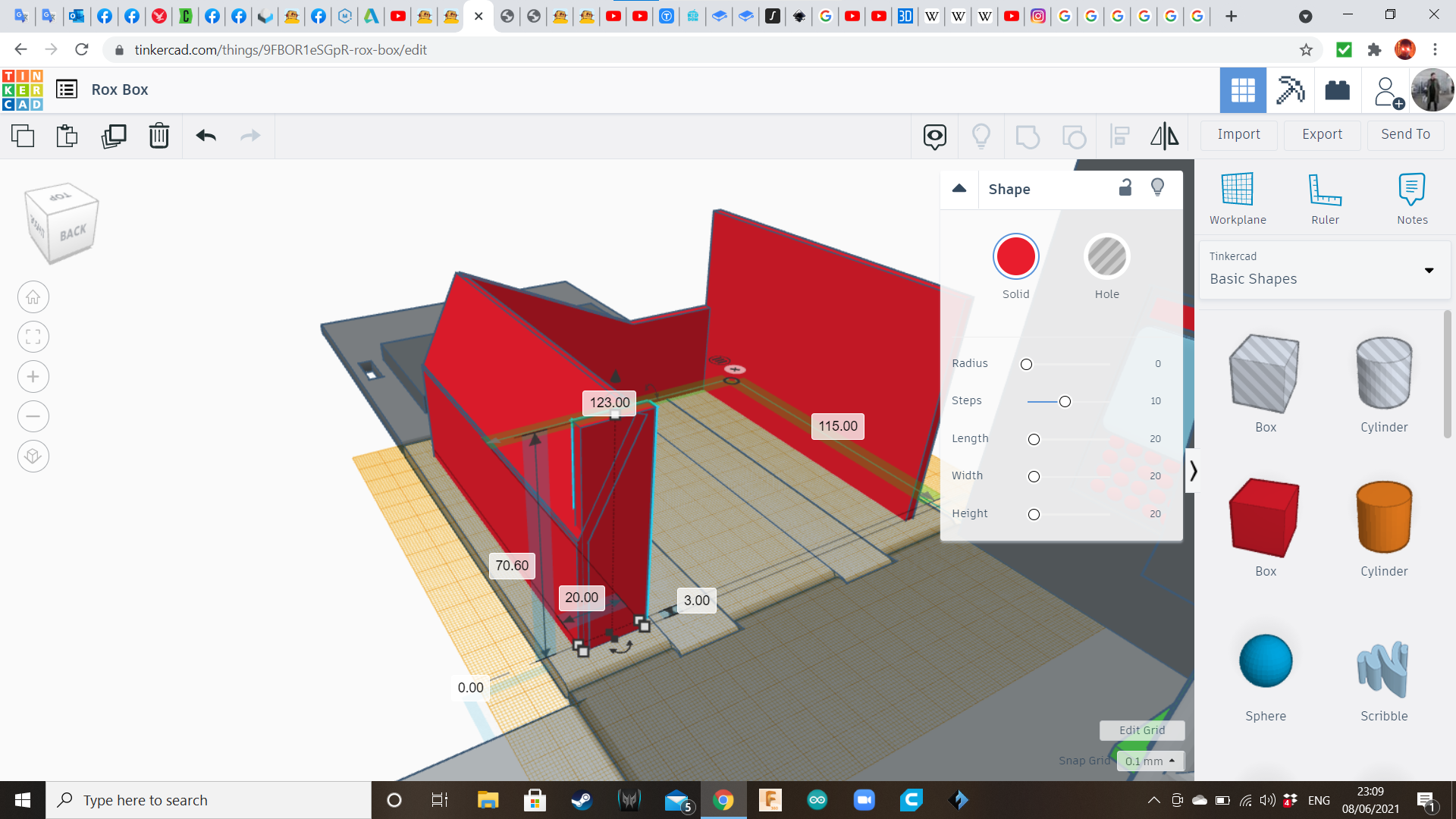
Task: Set shape to Hole mode
Action: click(1106, 258)
